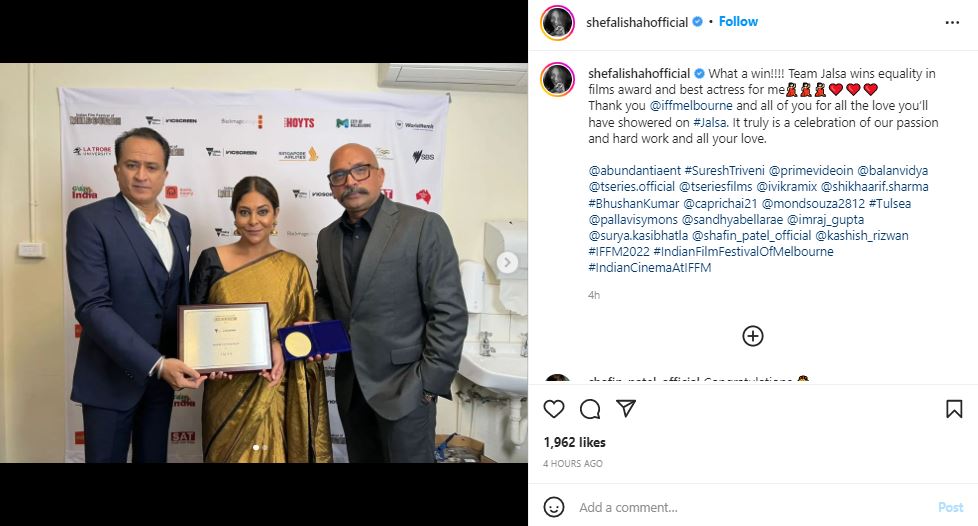The height and width of the screenshot is (526, 978).
Task: Open the #IndianFilmFestivalOfMelbourne hashtag
Action: [x=743, y=251]
